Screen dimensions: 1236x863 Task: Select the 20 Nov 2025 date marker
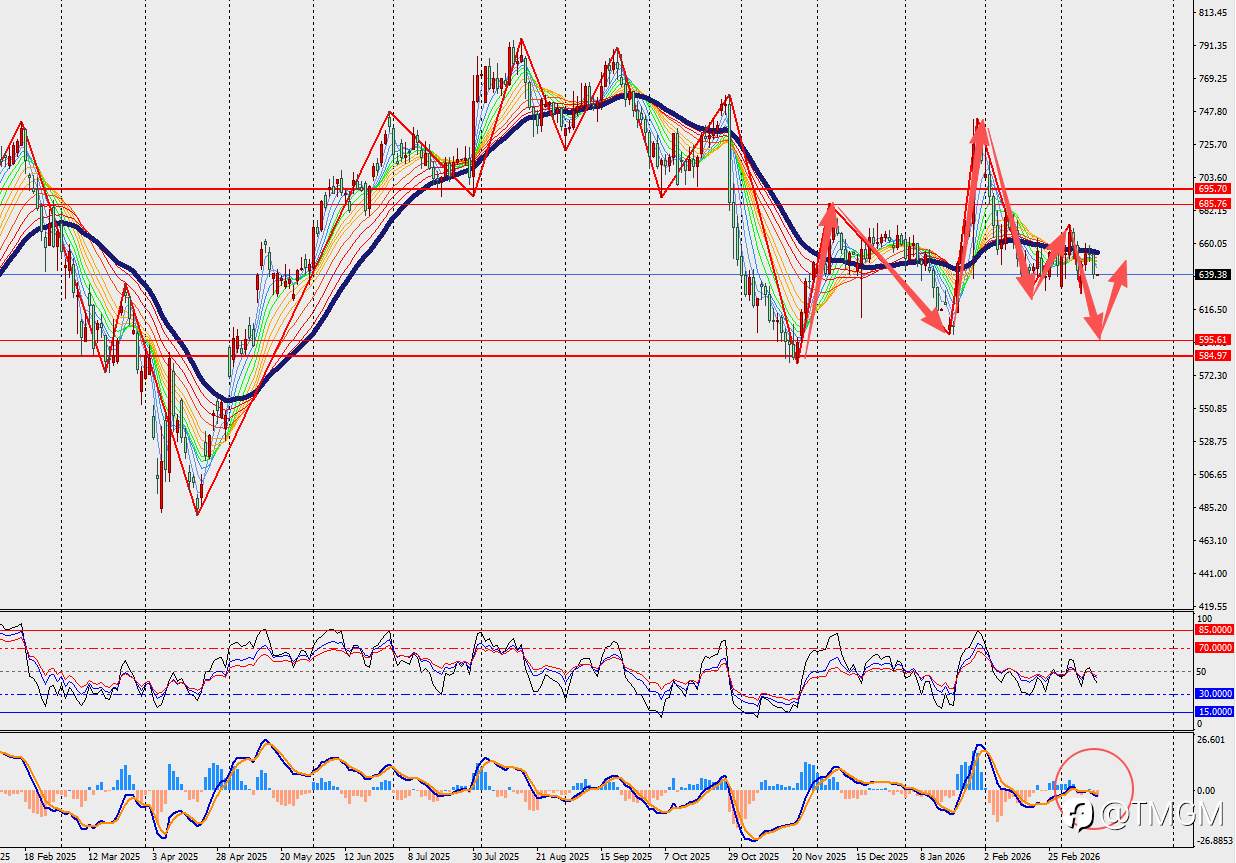point(816,857)
